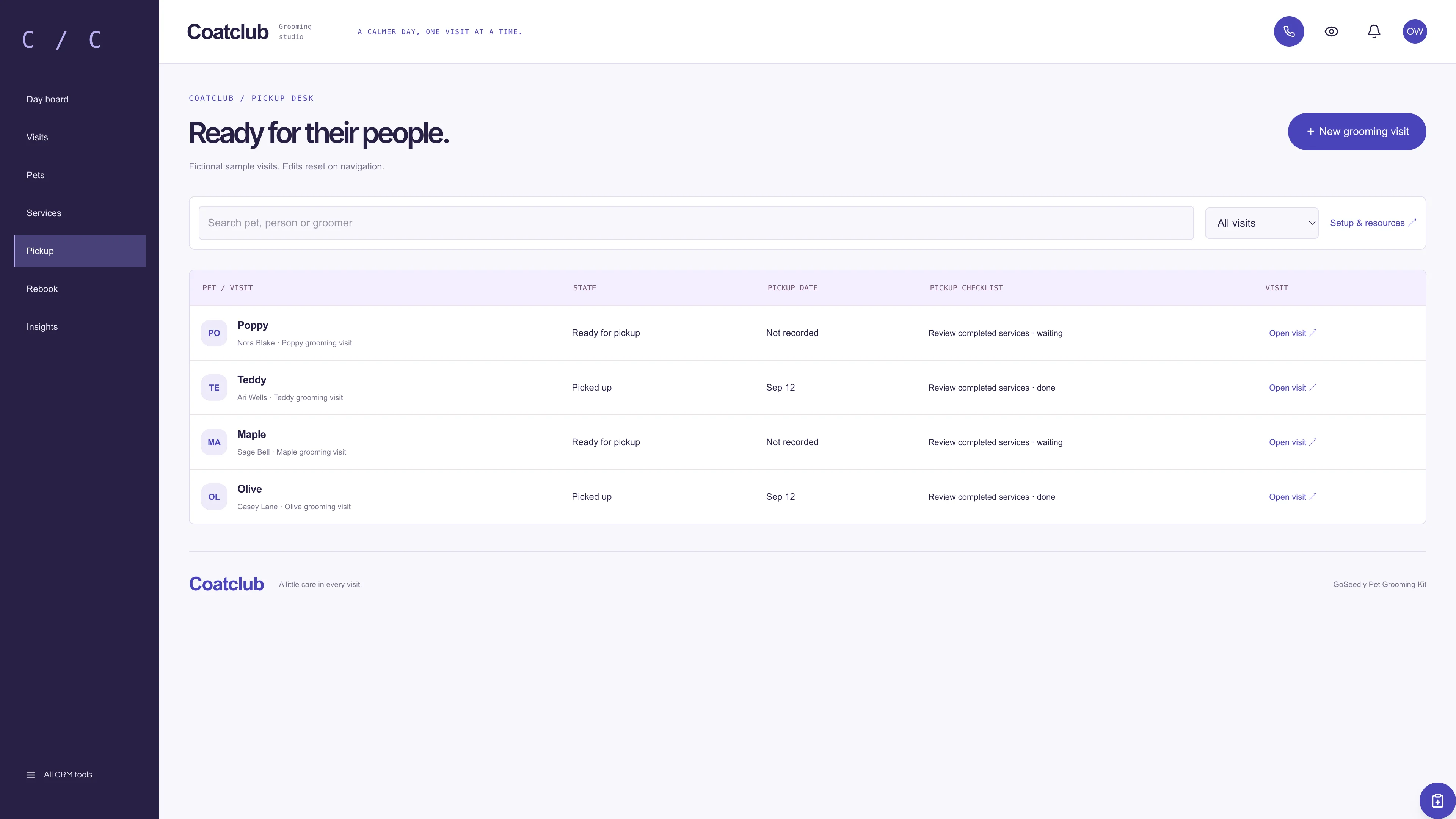Click the phone call icon button
Image resolution: width=1456 pixels, height=819 pixels.
[x=1289, y=31]
